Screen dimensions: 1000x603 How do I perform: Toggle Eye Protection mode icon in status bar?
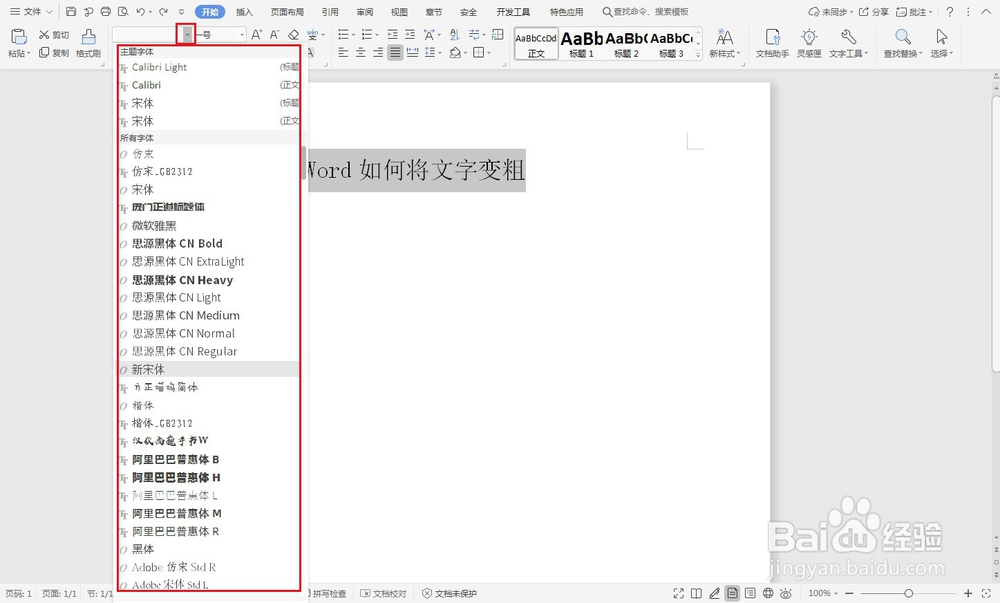coord(786,593)
